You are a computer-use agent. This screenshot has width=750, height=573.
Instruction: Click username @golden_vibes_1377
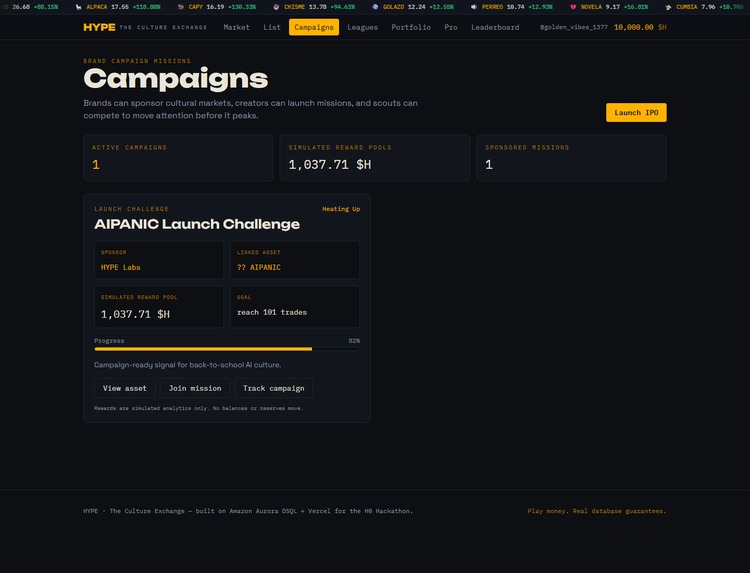[x=574, y=27]
